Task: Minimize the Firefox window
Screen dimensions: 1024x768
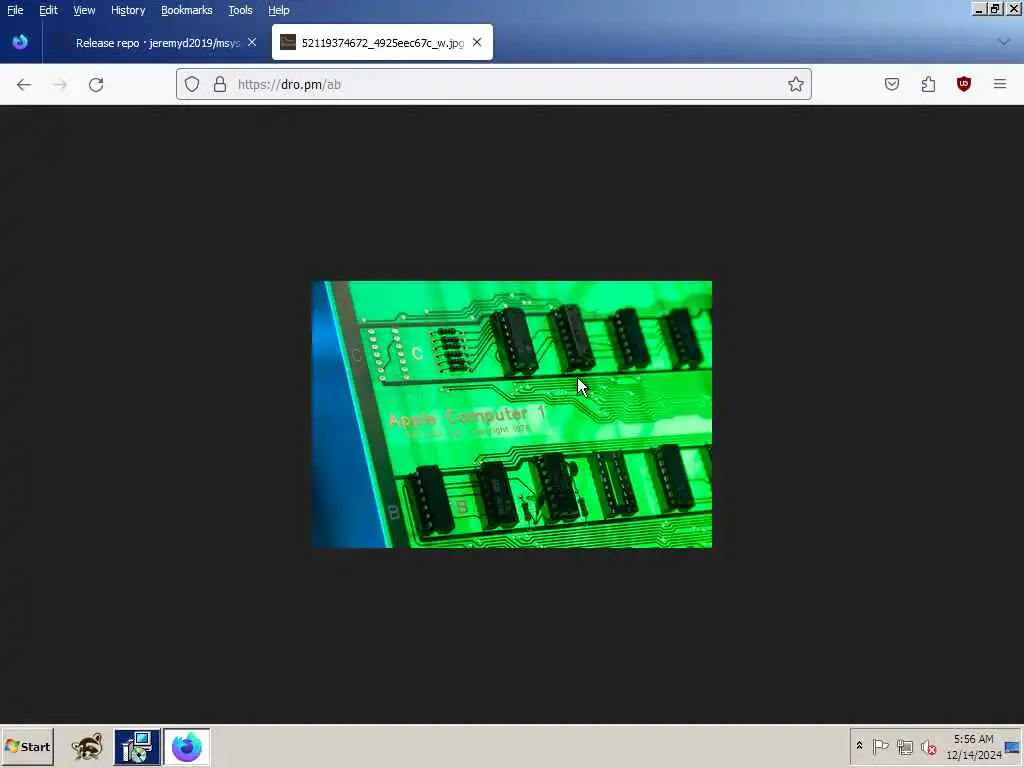Action: pos(979,9)
